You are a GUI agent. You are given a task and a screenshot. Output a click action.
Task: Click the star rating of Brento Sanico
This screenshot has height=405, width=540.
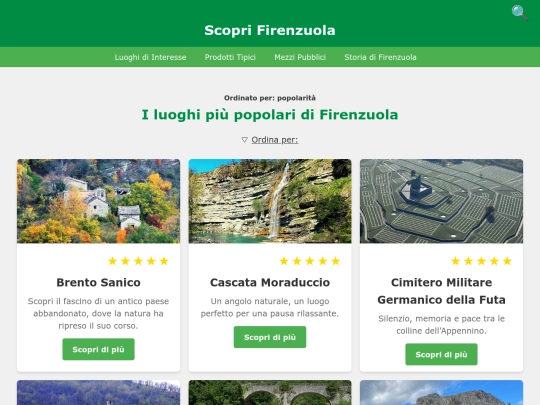(x=138, y=261)
